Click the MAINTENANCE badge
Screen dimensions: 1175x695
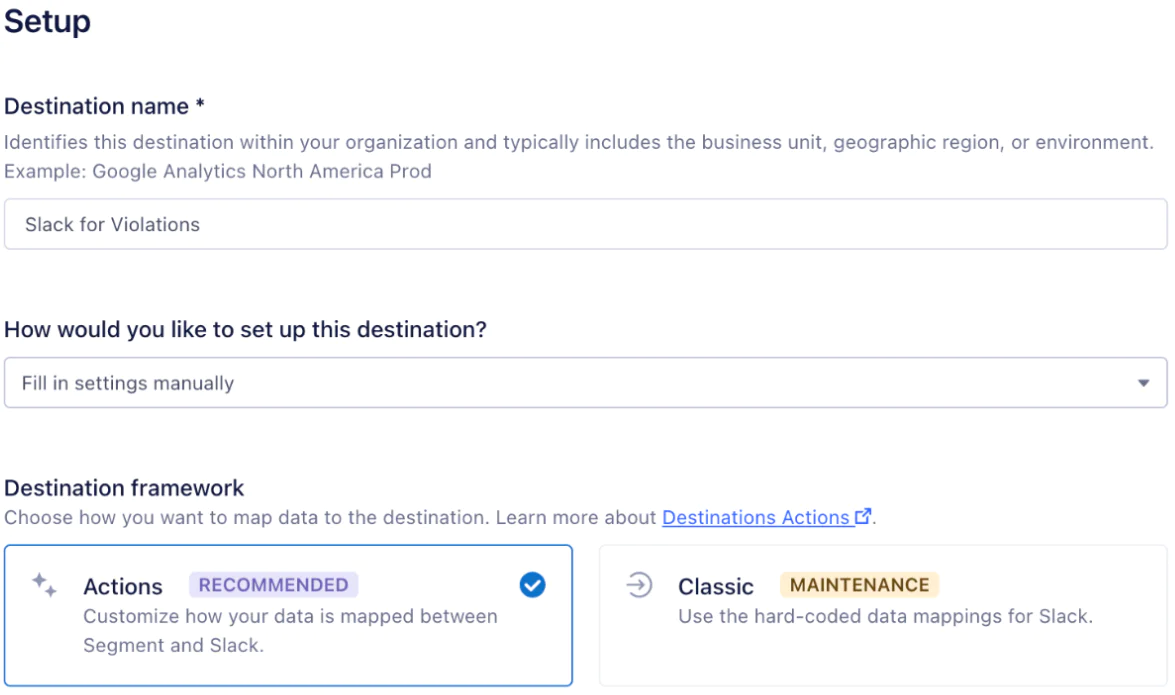coord(859,585)
